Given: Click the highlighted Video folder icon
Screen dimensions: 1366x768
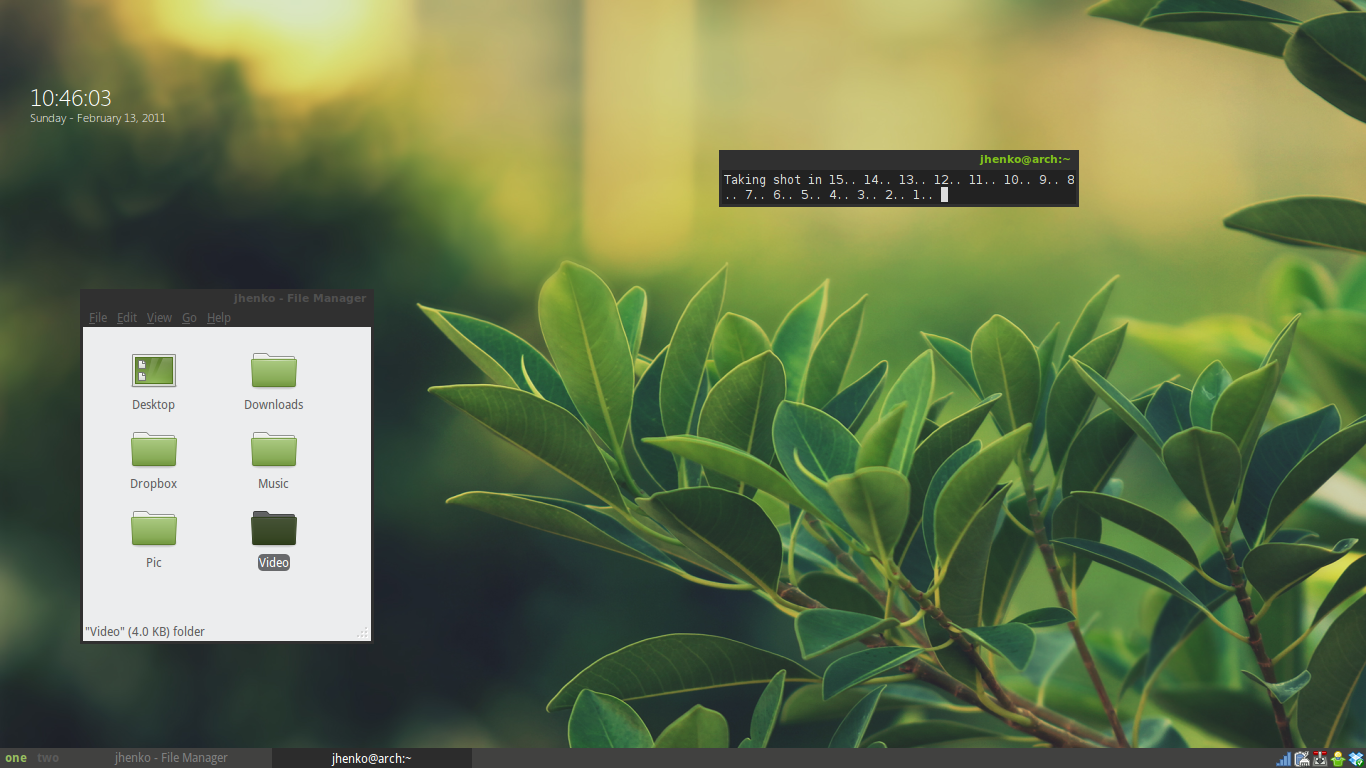Looking at the screenshot, I should point(273,529).
